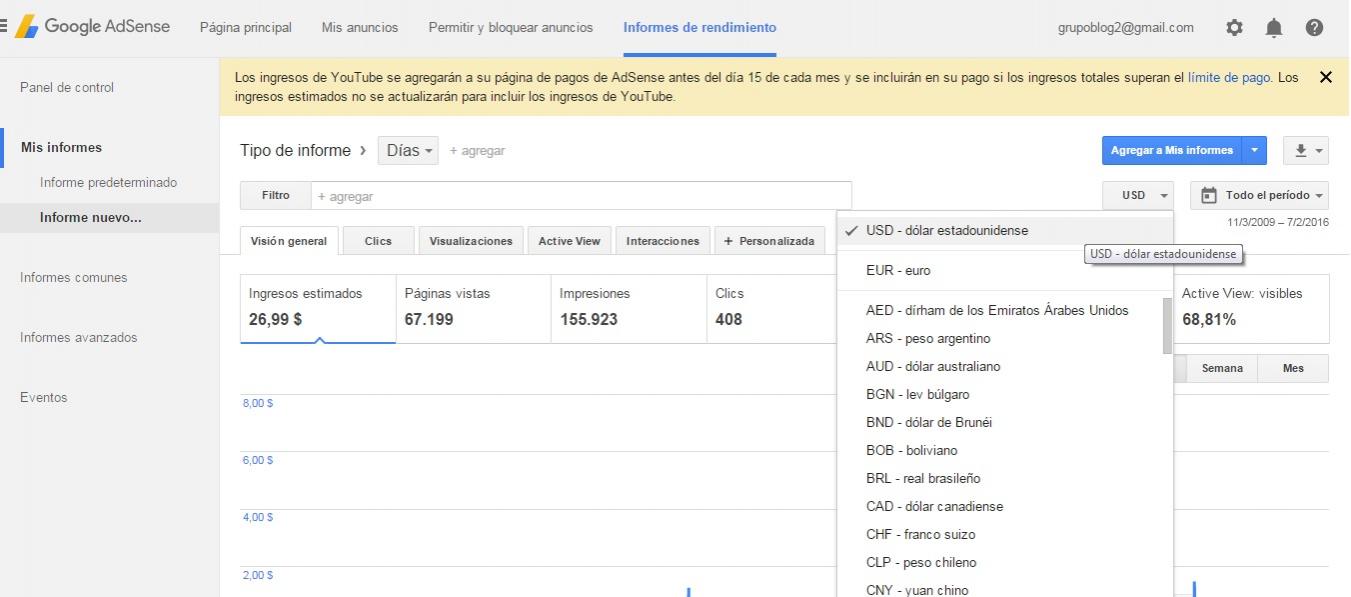This screenshot has height=597, width=1351.
Task: Group chart by Semana
Action: (x=1222, y=368)
